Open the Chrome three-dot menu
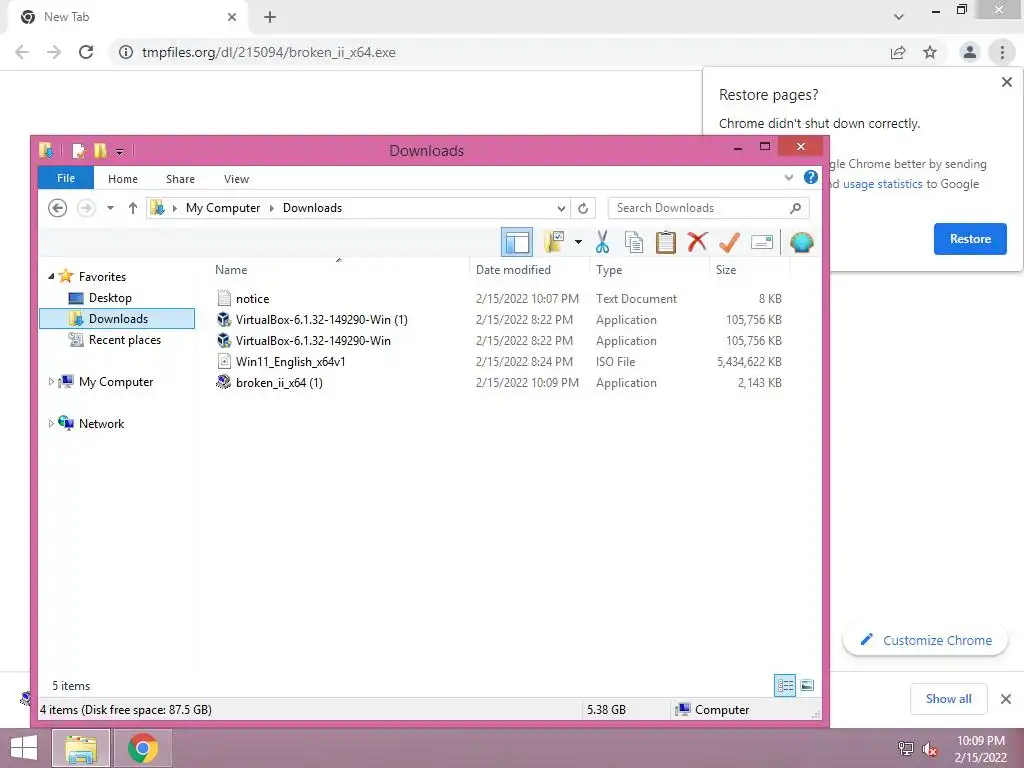Viewport: 1024px width, 768px height. pos(1002,52)
